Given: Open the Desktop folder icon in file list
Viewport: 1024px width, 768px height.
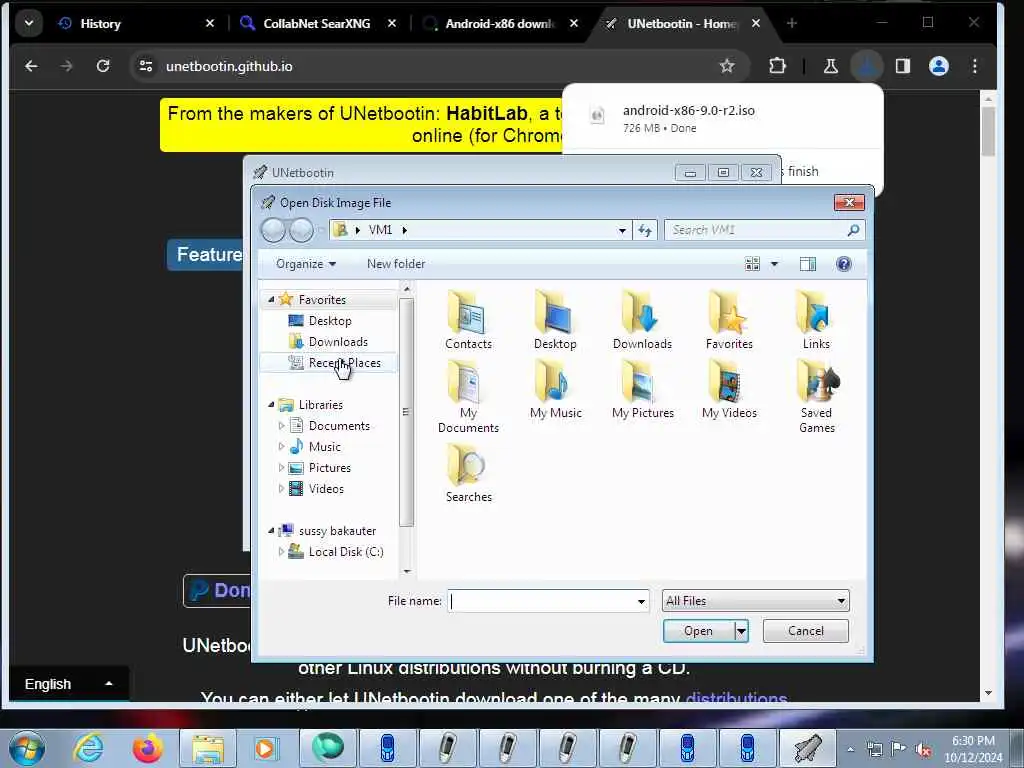Looking at the screenshot, I should point(555,321).
